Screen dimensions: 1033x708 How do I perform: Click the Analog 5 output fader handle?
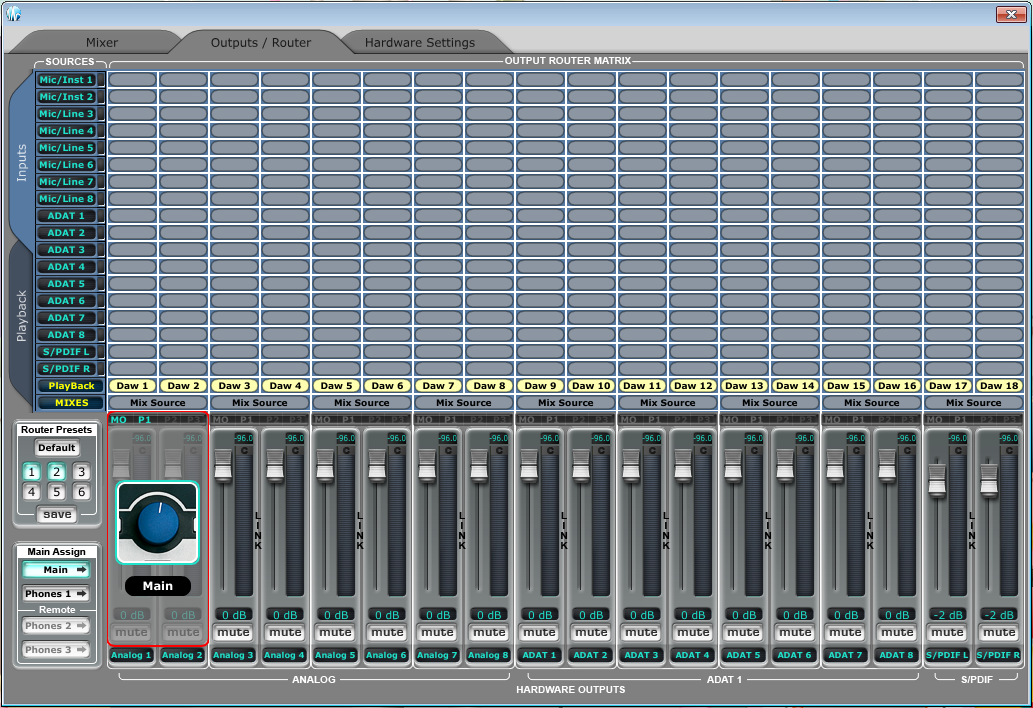[x=325, y=464]
